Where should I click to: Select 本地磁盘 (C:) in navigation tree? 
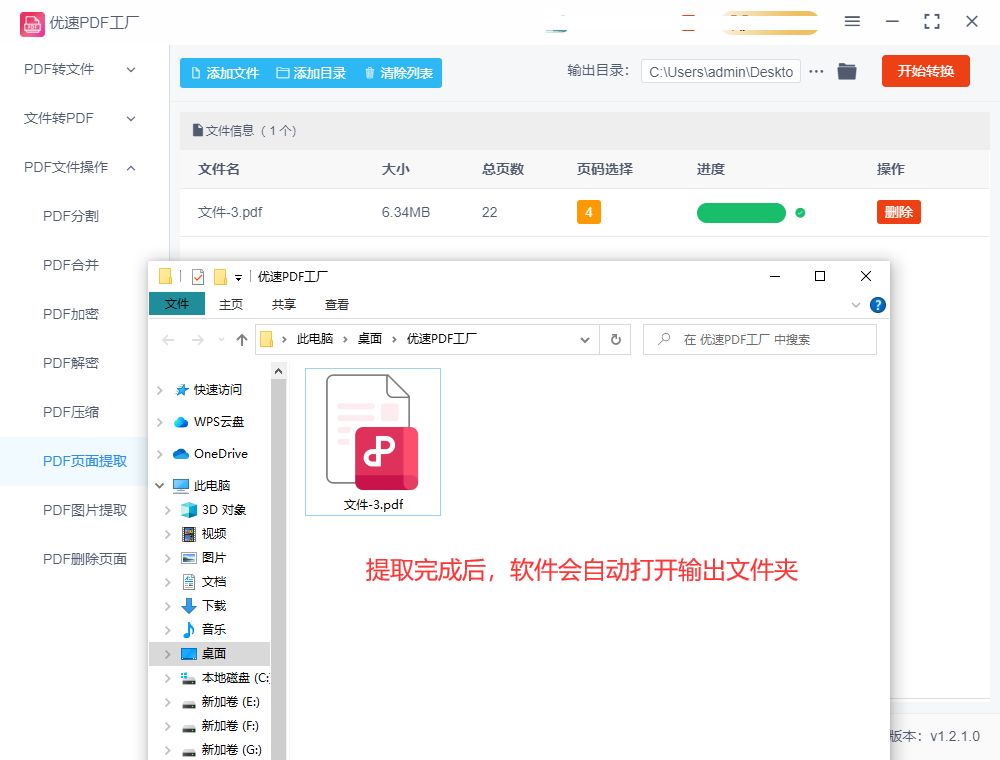click(235, 678)
